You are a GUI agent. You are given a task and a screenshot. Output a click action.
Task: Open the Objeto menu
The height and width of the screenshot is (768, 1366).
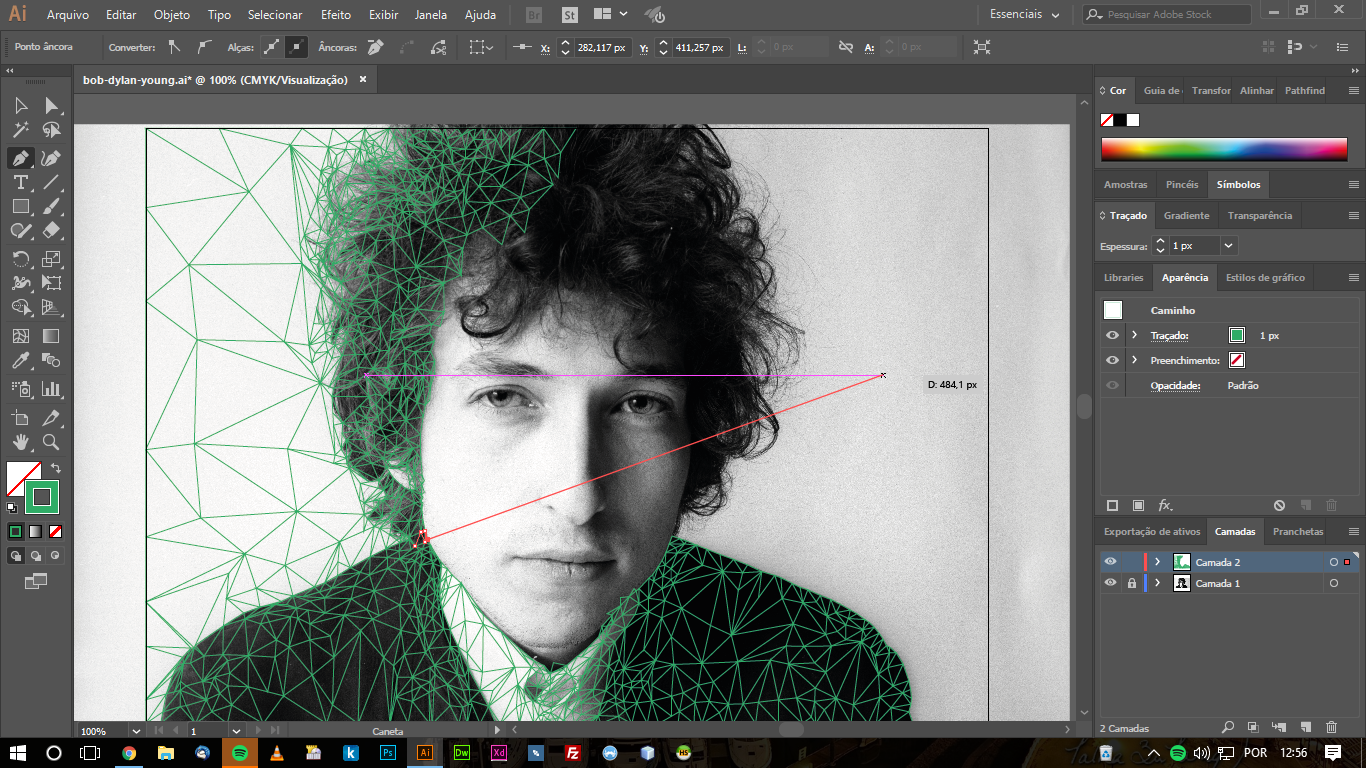(172, 15)
